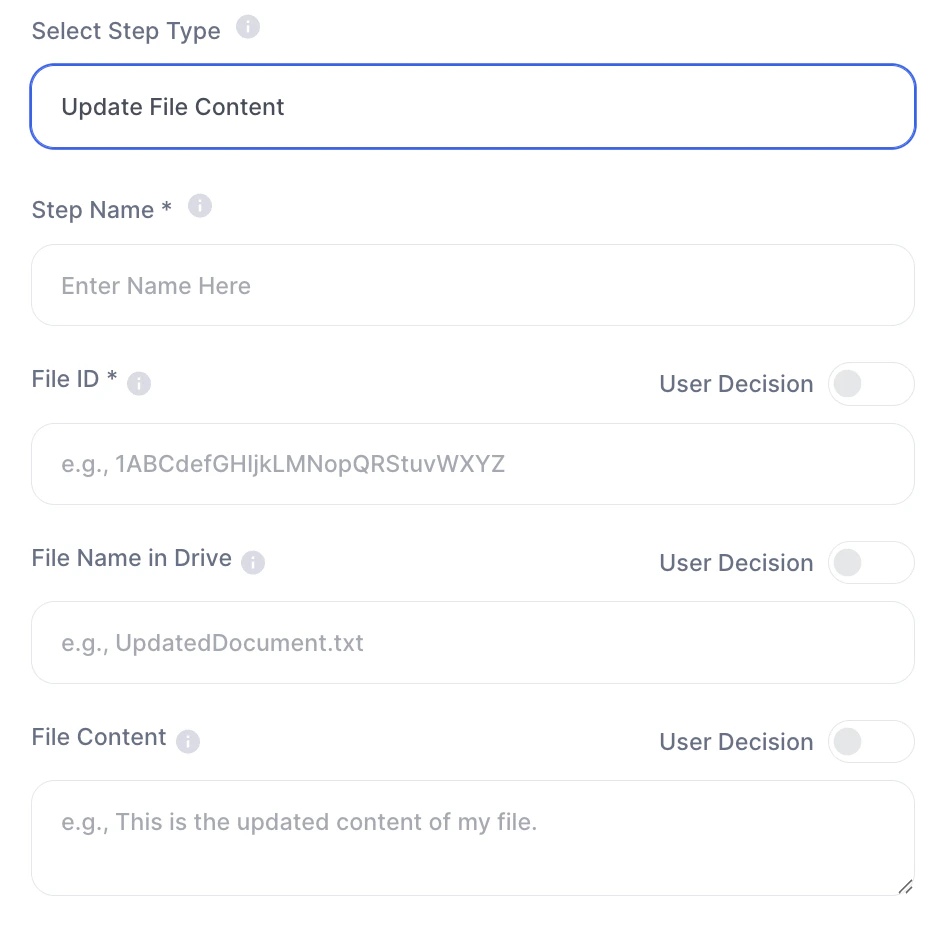The height and width of the screenshot is (936, 950).
Task: Click the Step Name label text
Action: click(101, 210)
